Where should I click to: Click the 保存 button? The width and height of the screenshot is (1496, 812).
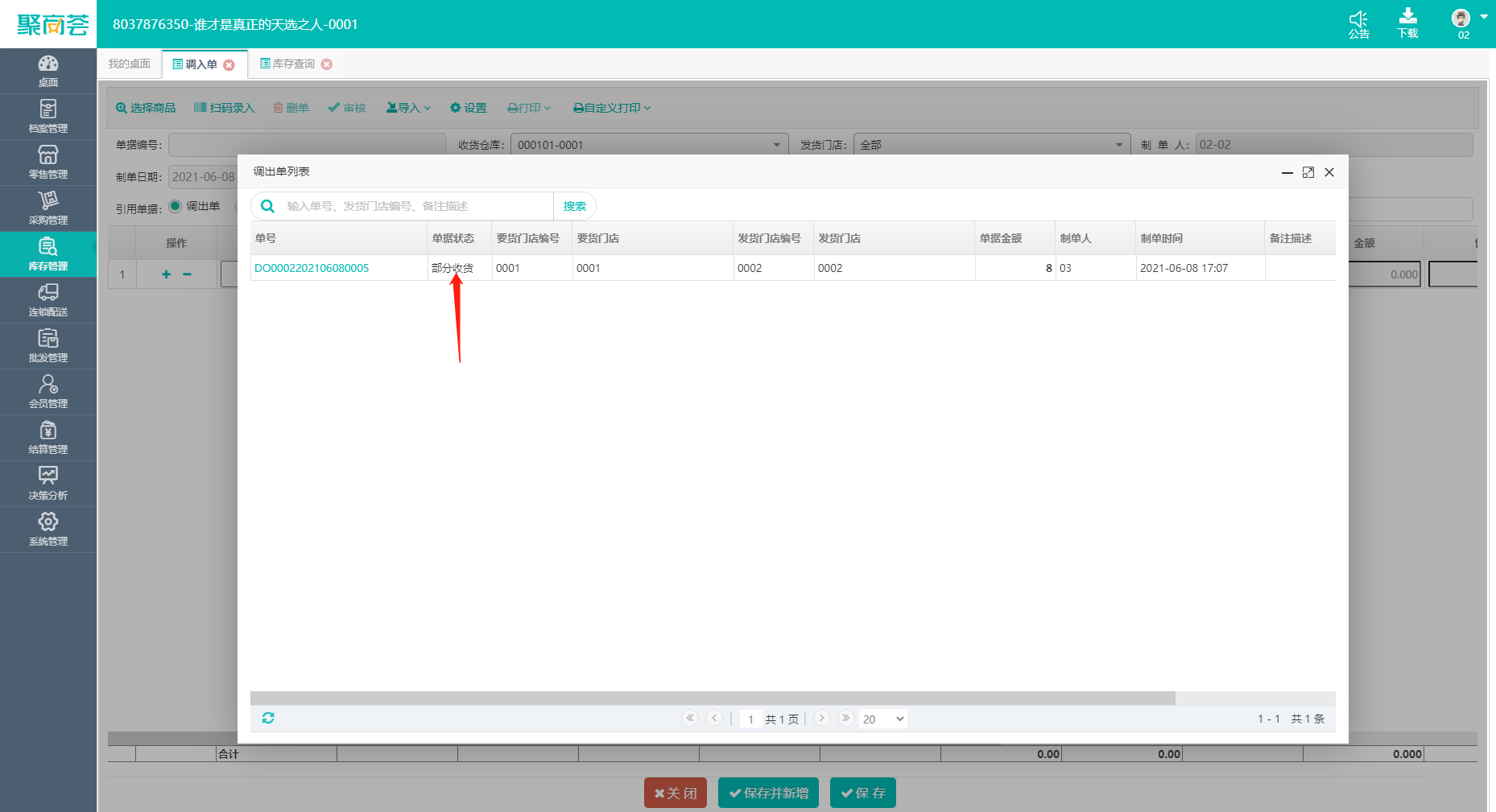coord(863,793)
